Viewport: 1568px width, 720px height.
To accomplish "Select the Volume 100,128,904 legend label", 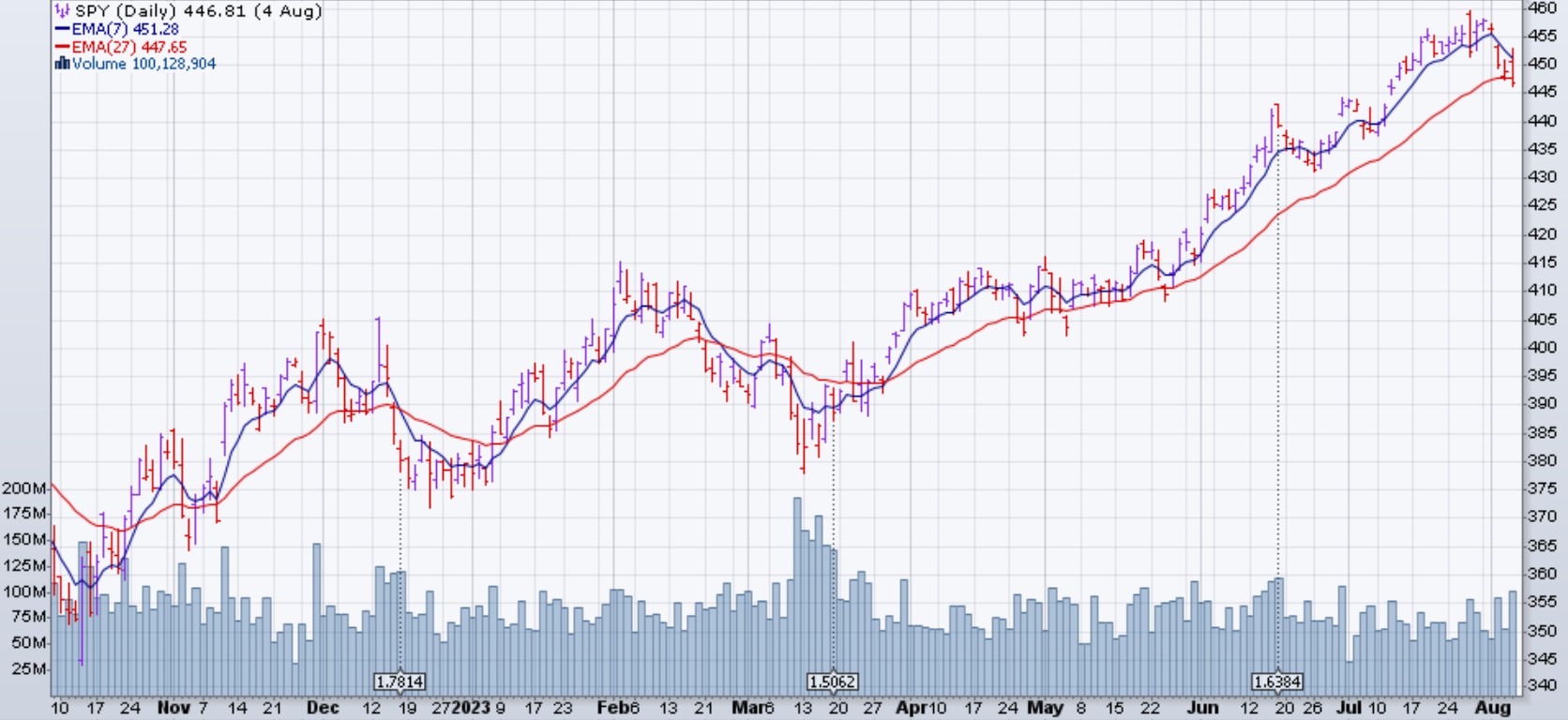I will click(x=143, y=64).
